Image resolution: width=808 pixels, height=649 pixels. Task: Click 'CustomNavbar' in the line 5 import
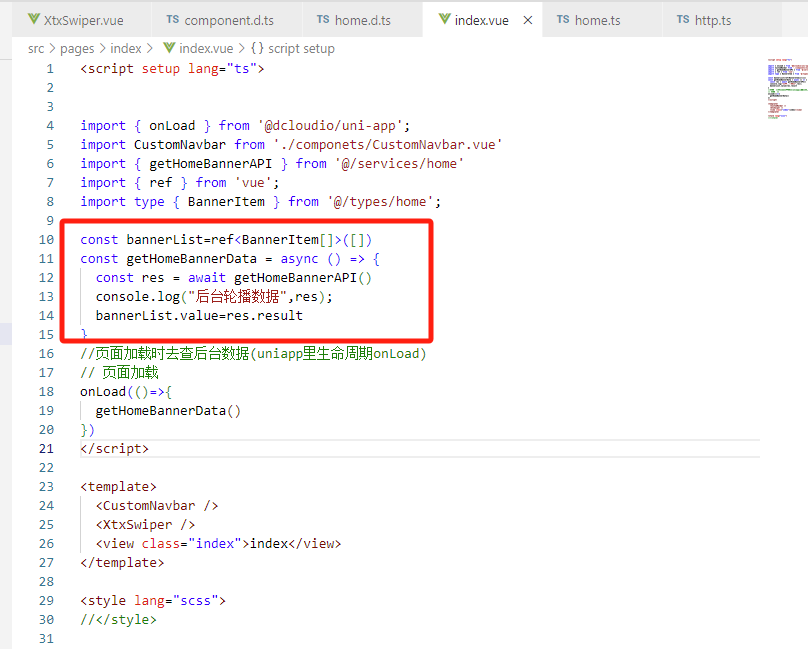(x=180, y=145)
